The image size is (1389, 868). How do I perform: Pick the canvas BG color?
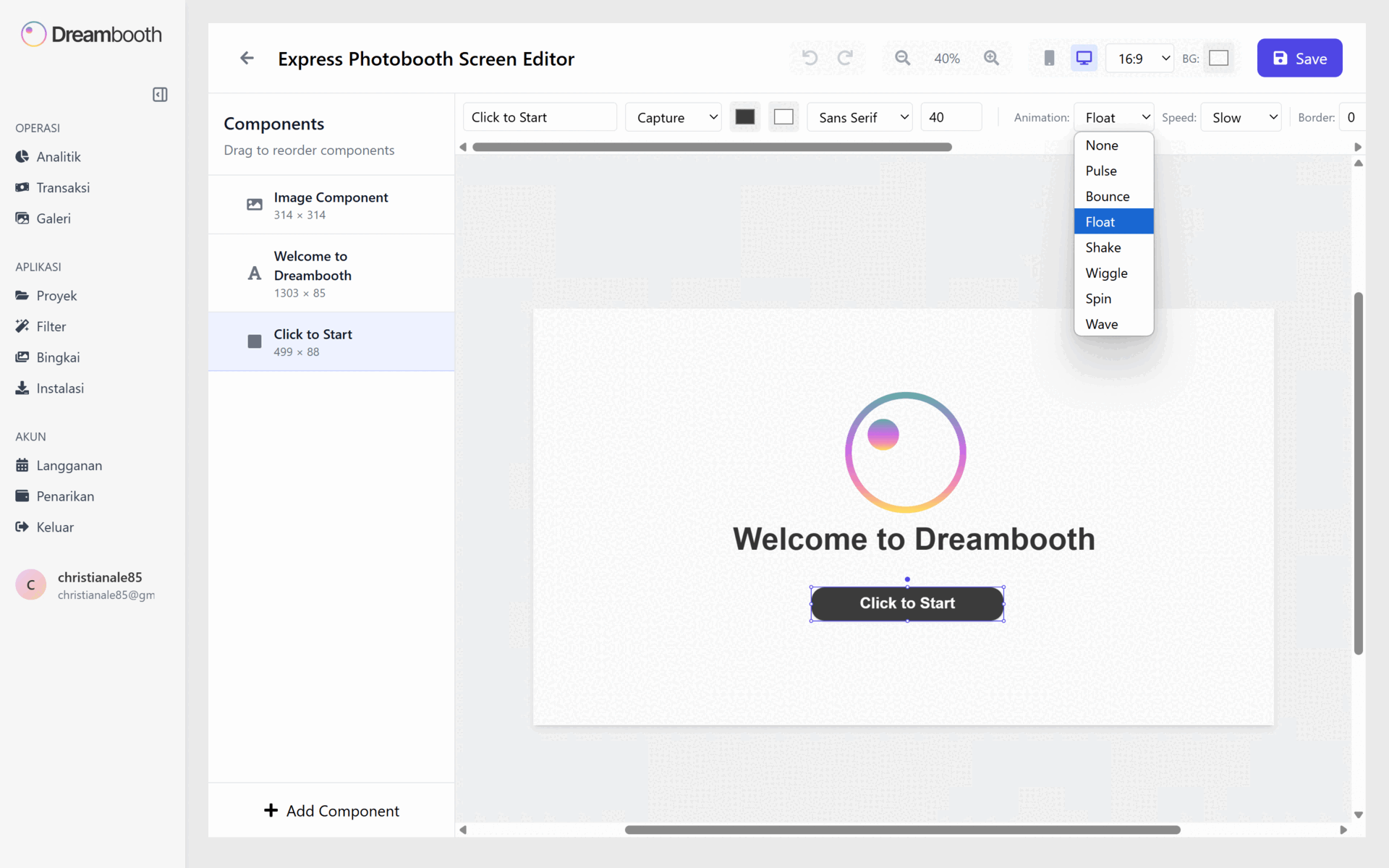point(1218,58)
